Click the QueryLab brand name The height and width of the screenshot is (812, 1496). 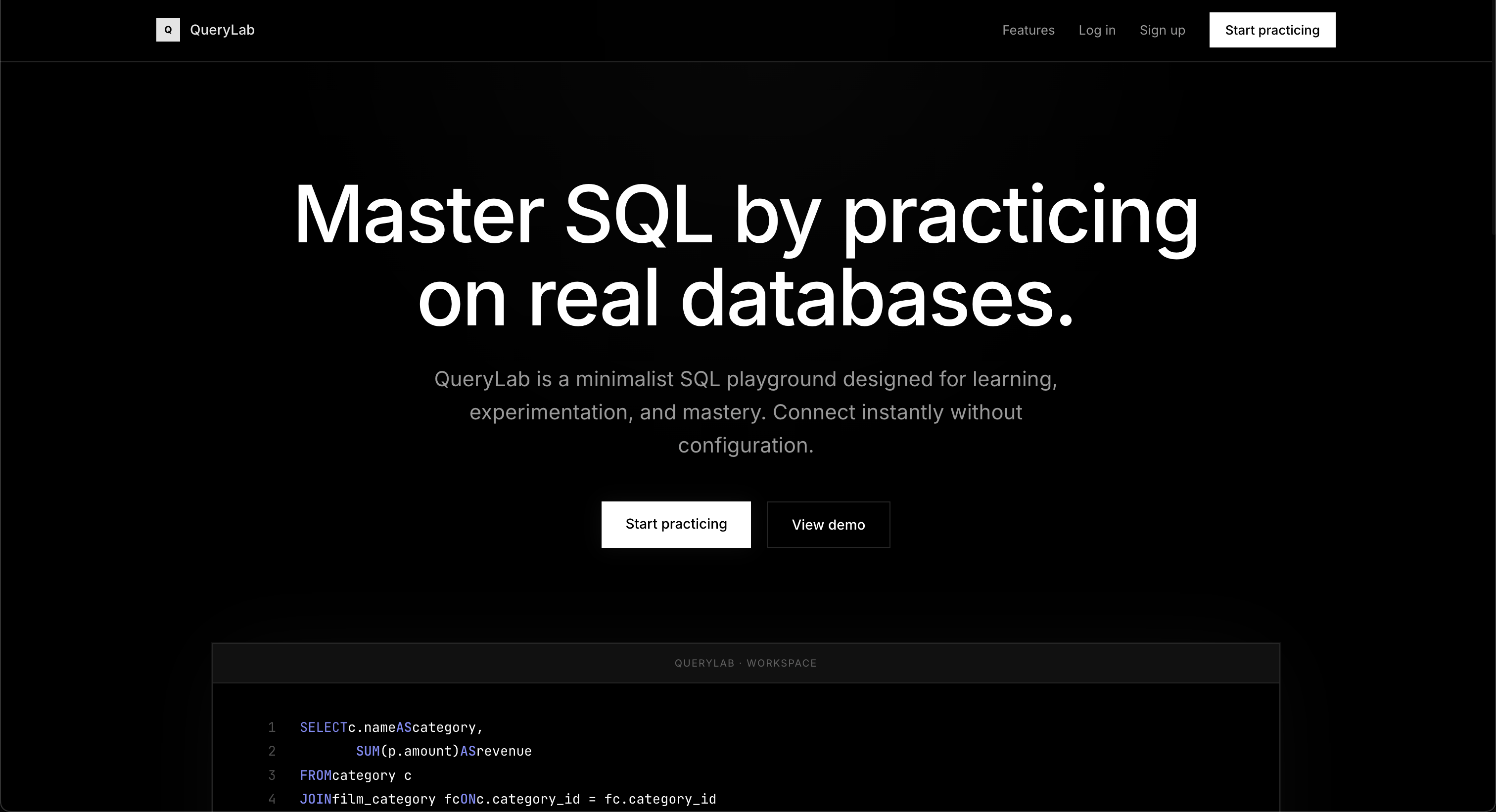(222, 30)
